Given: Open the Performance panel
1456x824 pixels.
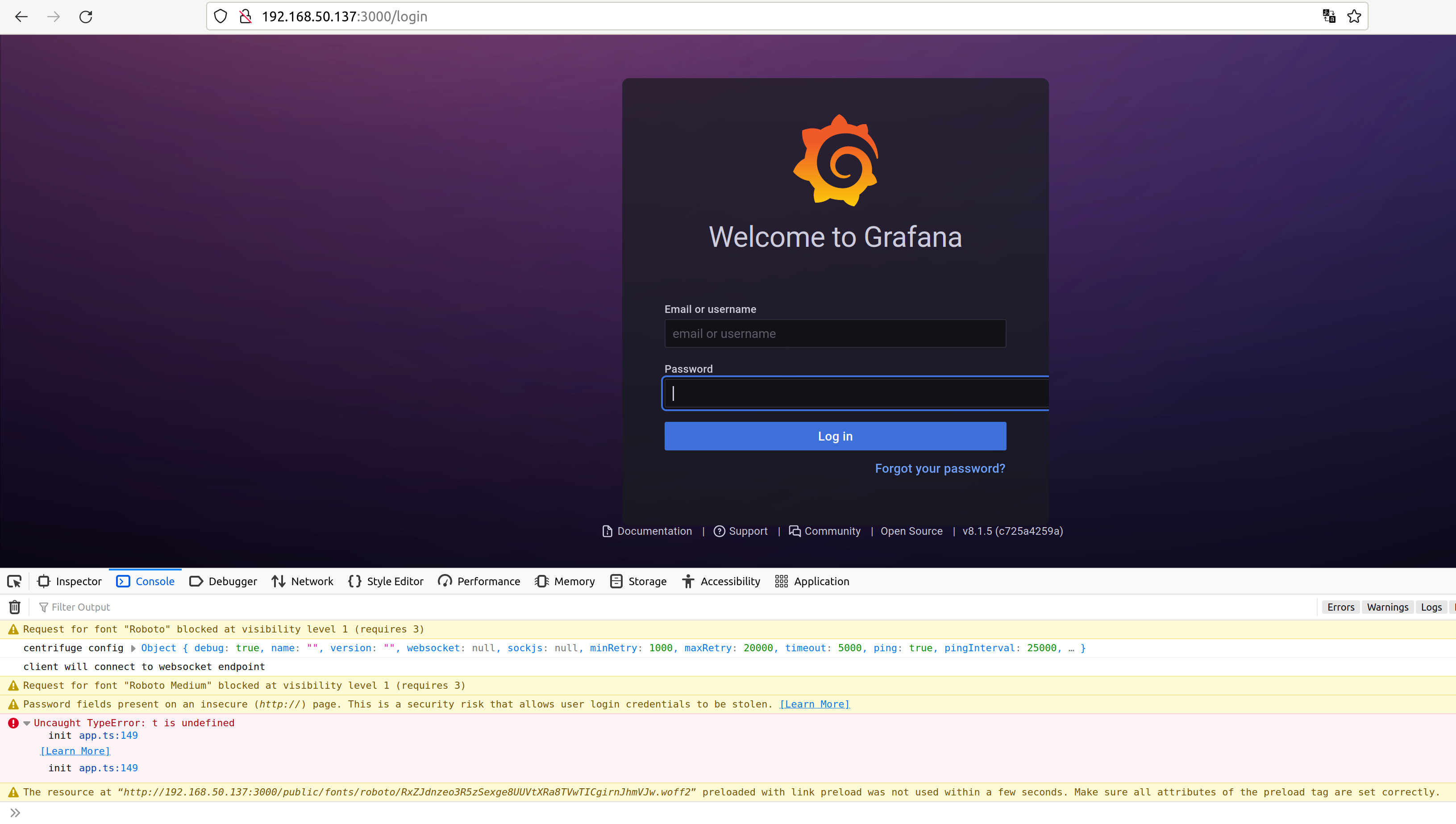Looking at the screenshot, I should (479, 581).
